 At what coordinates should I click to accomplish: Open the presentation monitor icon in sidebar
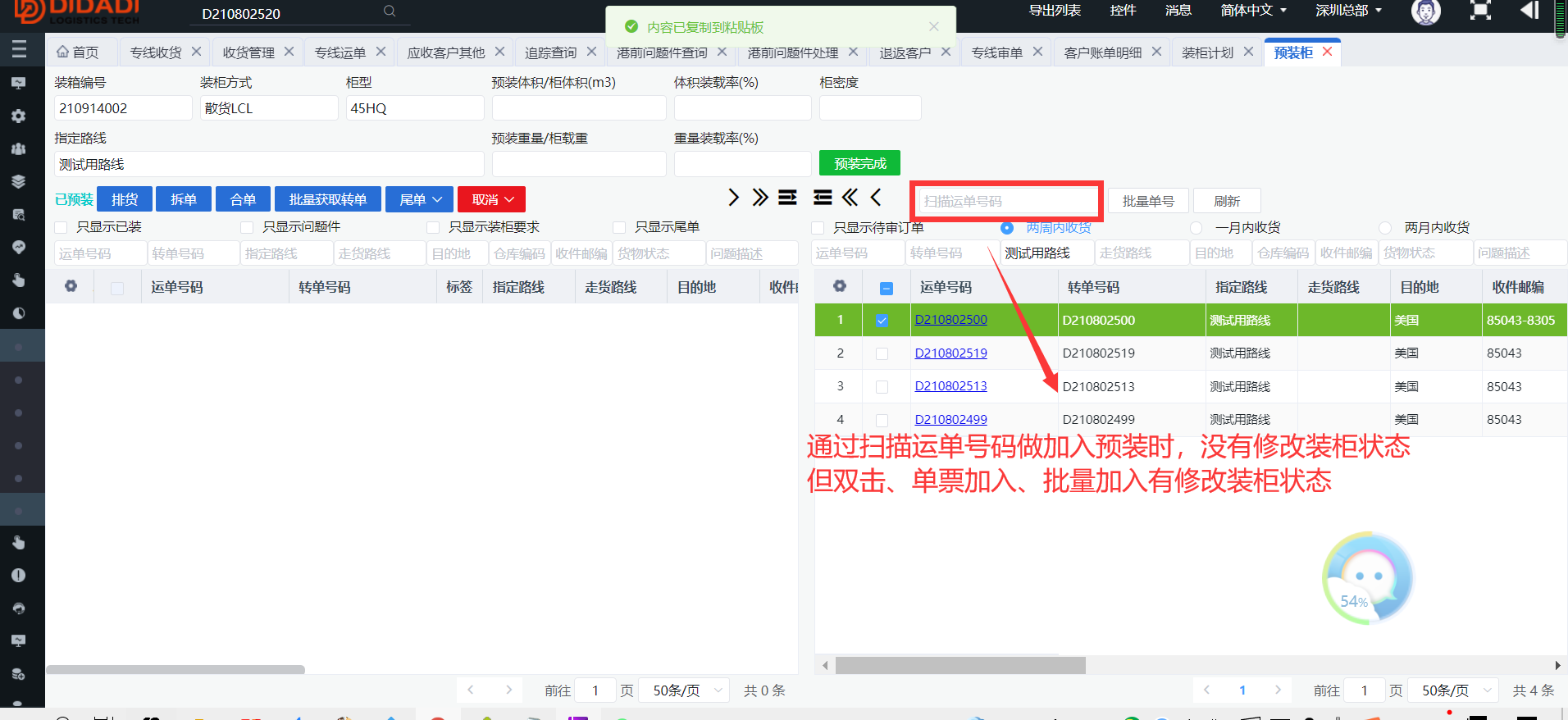pos(18,83)
